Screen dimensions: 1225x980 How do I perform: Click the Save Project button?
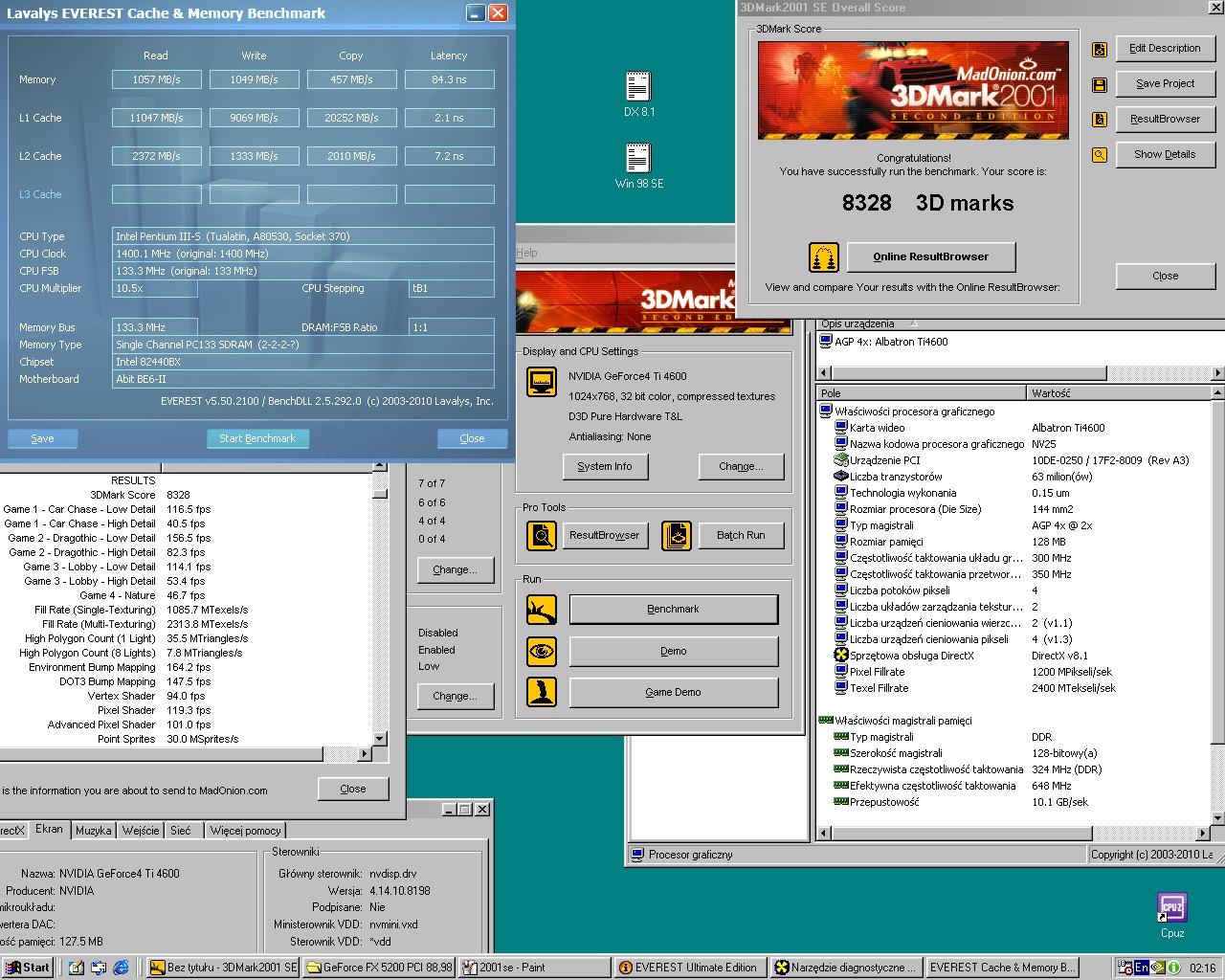coord(1165,83)
